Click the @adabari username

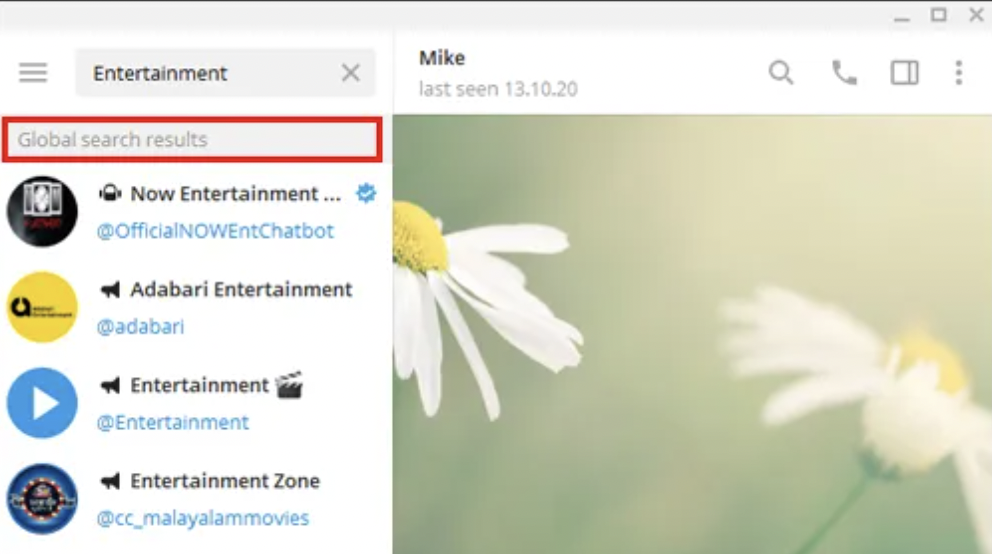pyautogui.click(x=140, y=327)
